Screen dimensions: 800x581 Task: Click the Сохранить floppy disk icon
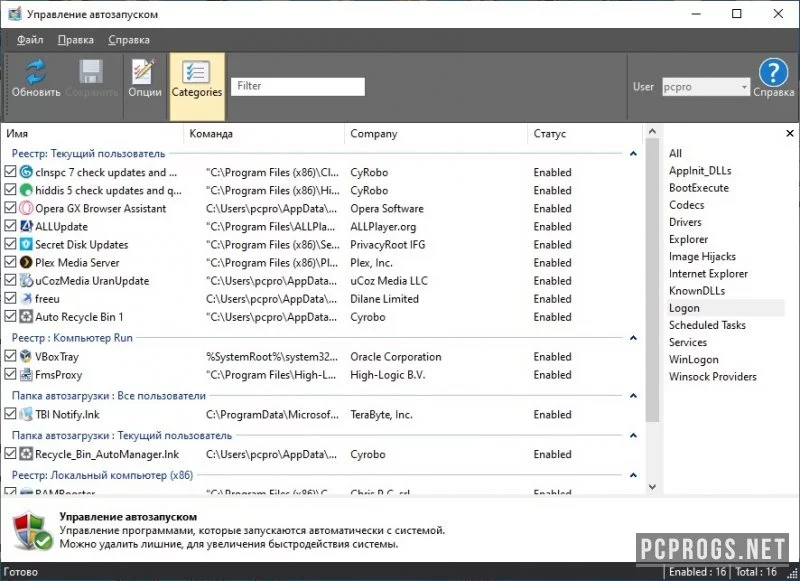[91, 71]
